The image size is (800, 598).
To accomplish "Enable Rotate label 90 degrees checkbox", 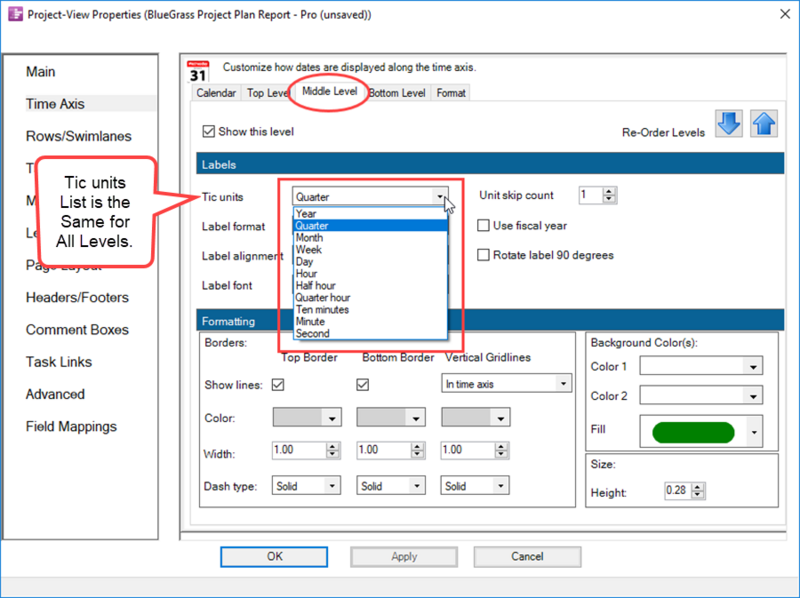I will pyautogui.click(x=483, y=255).
